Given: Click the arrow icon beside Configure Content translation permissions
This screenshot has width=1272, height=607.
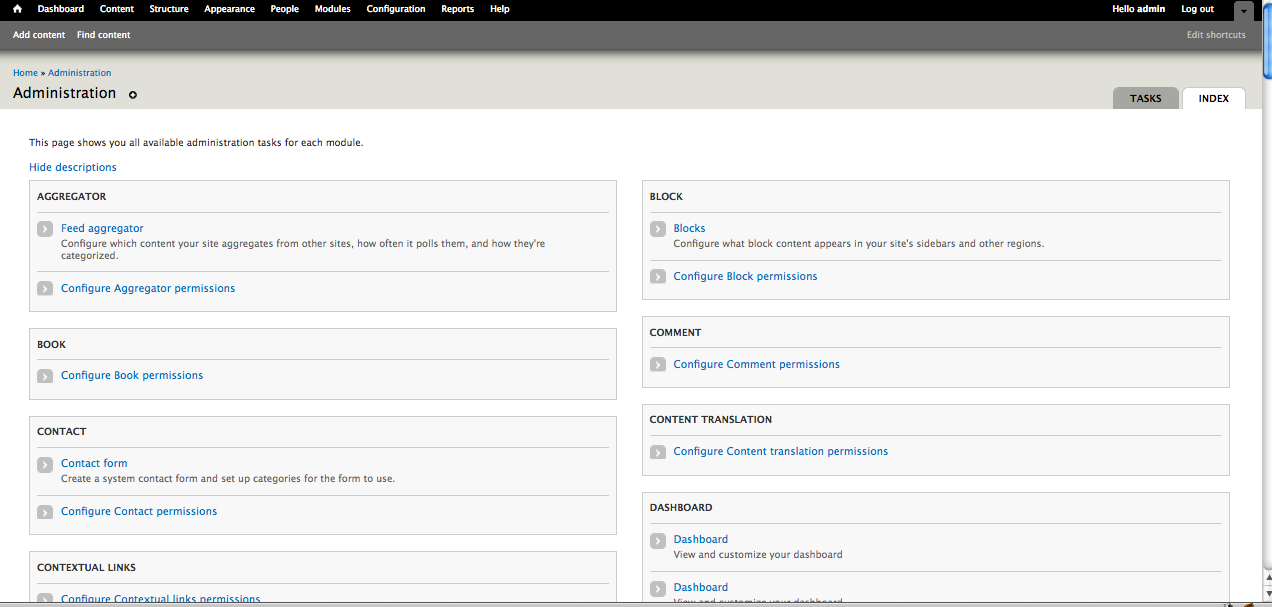Looking at the screenshot, I should click(657, 451).
